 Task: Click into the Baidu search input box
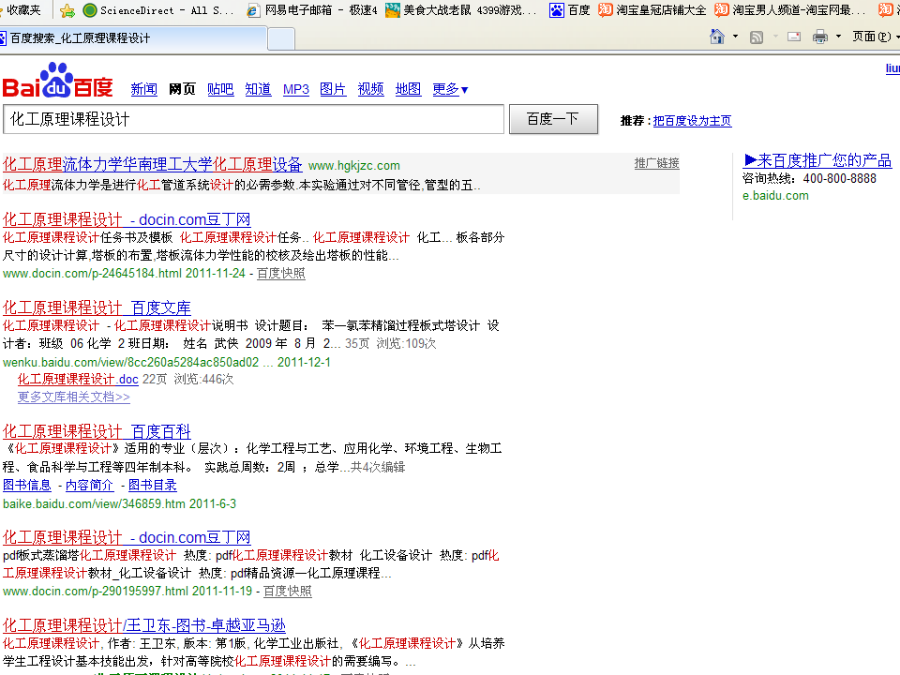253,119
